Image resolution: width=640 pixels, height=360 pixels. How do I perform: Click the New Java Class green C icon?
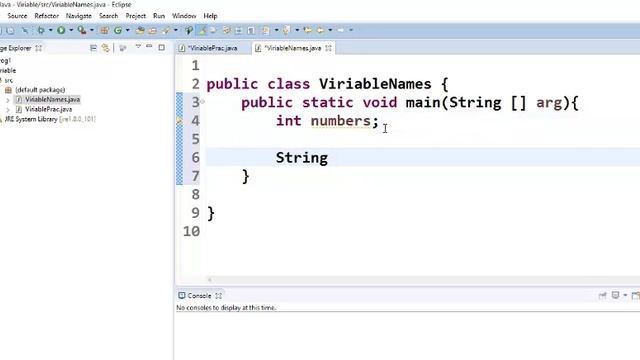click(118, 30)
